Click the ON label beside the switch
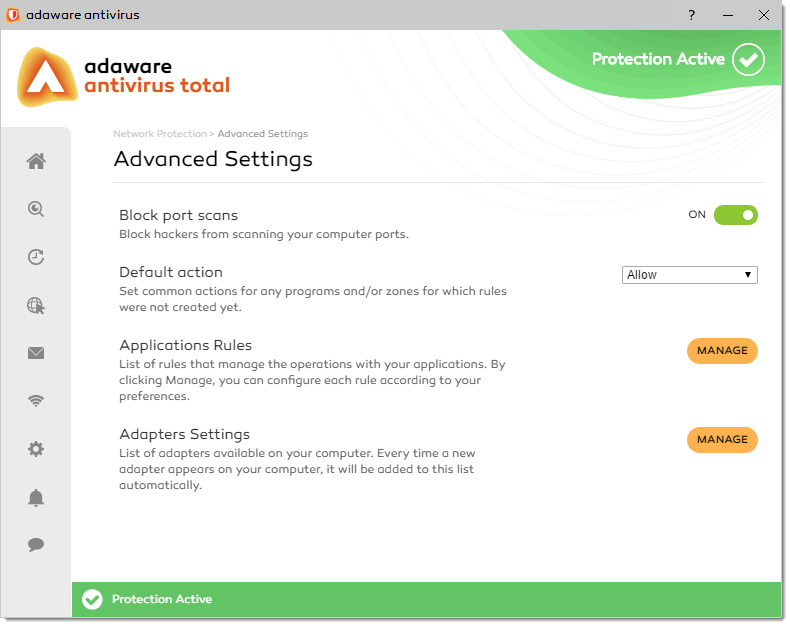Image resolution: width=790 pixels, height=626 pixels. [x=697, y=215]
